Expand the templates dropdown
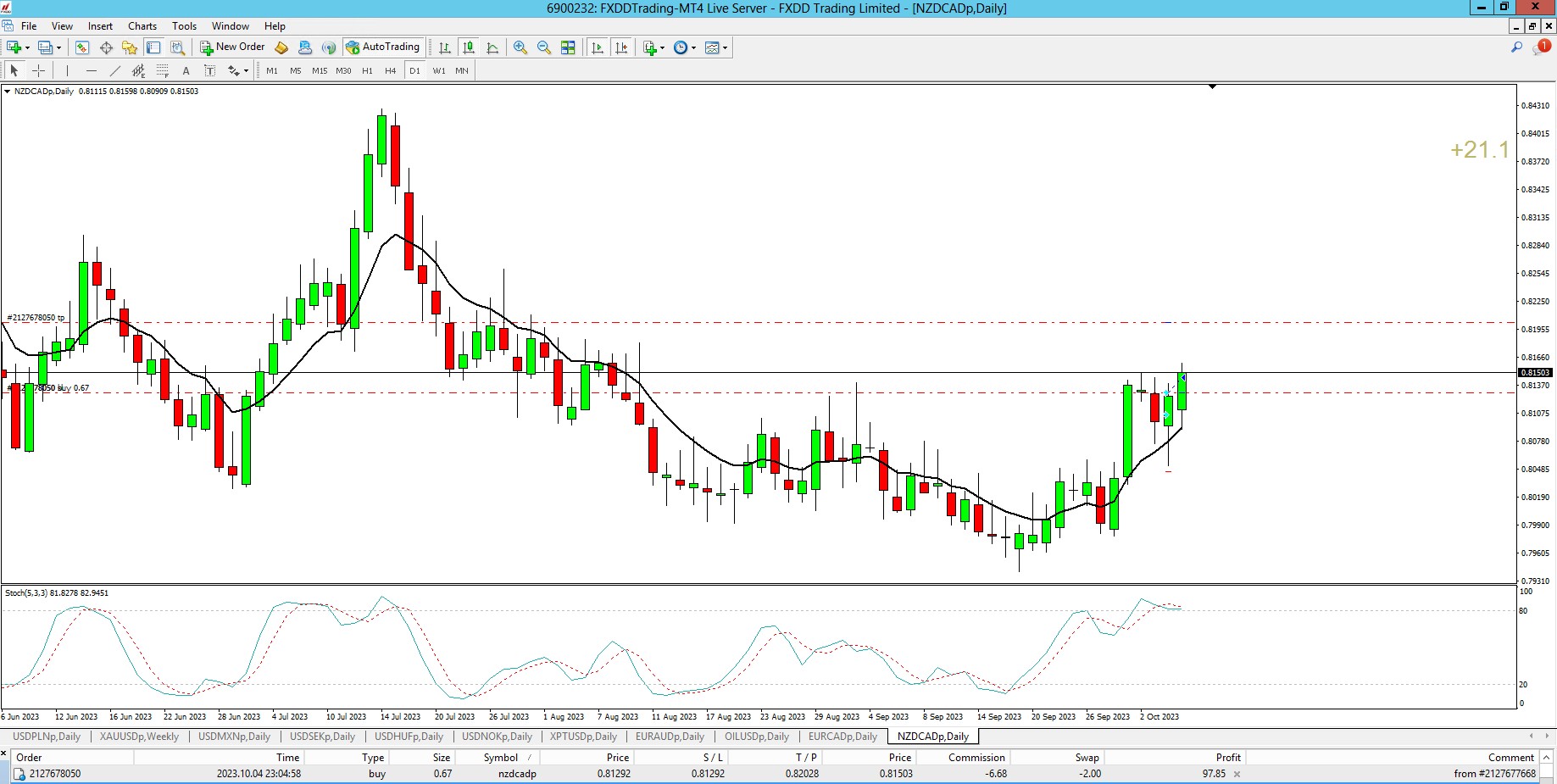 pos(725,47)
